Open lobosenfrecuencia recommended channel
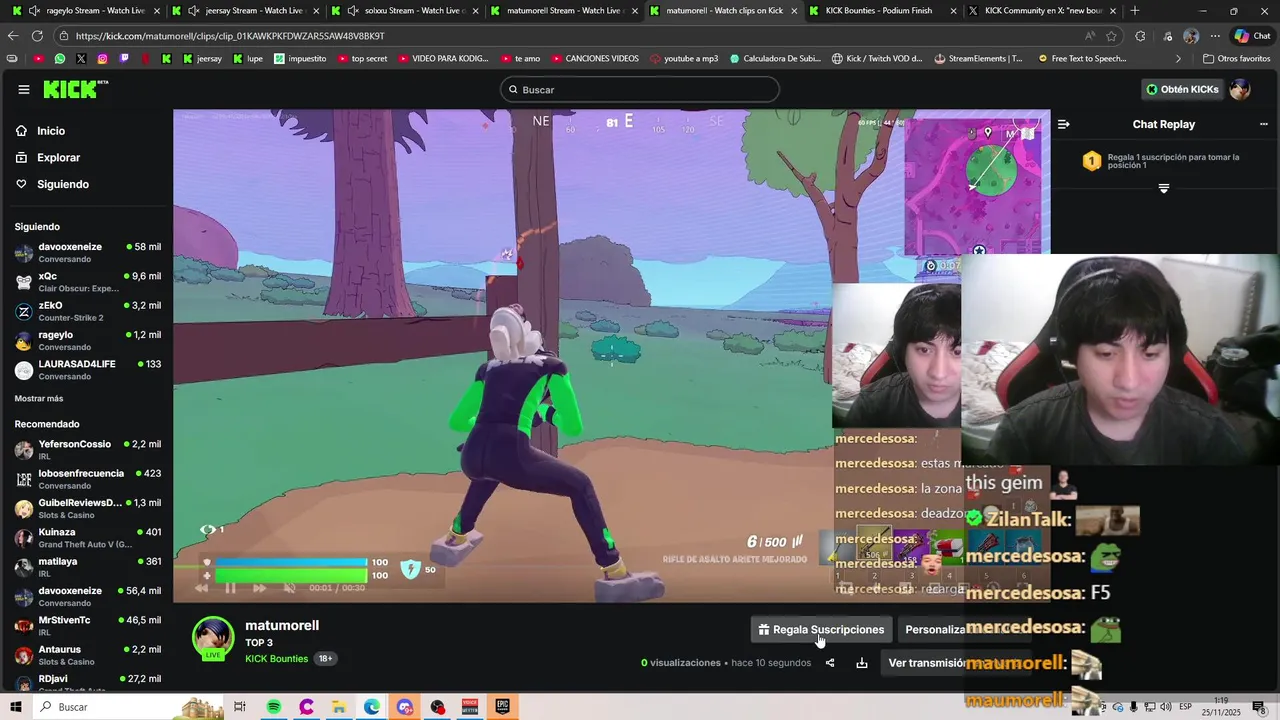Image resolution: width=1280 pixels, height=720 pixels. pyautogui.click(x=87, y=479)
